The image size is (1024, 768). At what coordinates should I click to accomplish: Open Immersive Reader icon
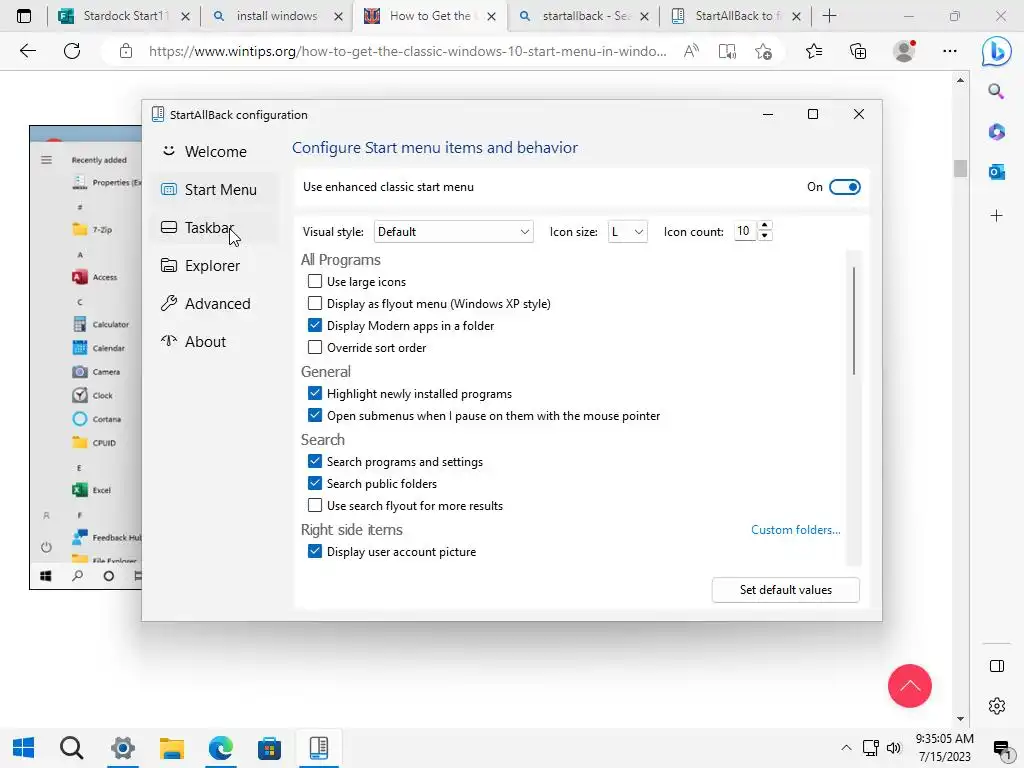[x=727, y=51]
